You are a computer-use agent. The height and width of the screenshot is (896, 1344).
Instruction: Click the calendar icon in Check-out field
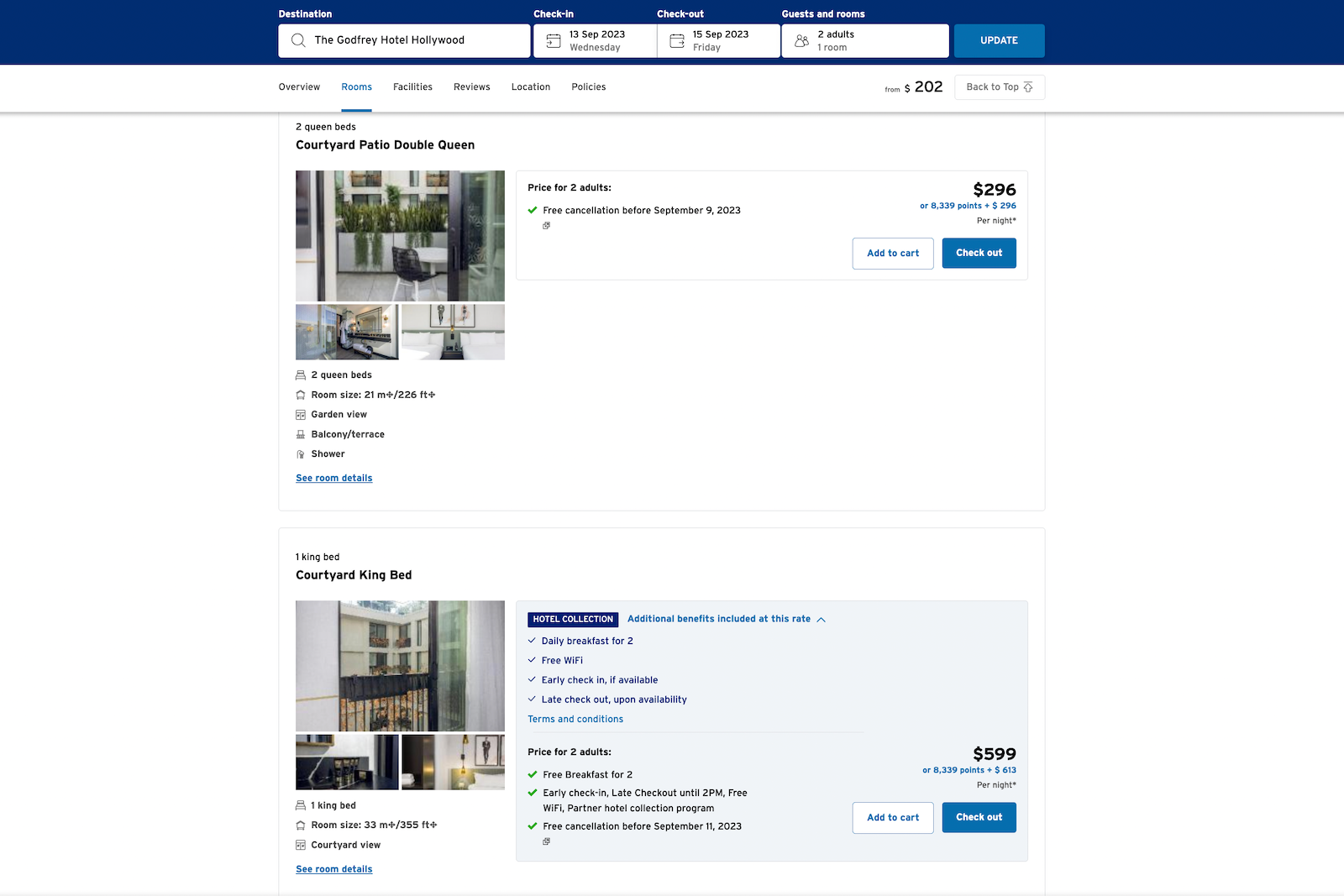(675, 39)
